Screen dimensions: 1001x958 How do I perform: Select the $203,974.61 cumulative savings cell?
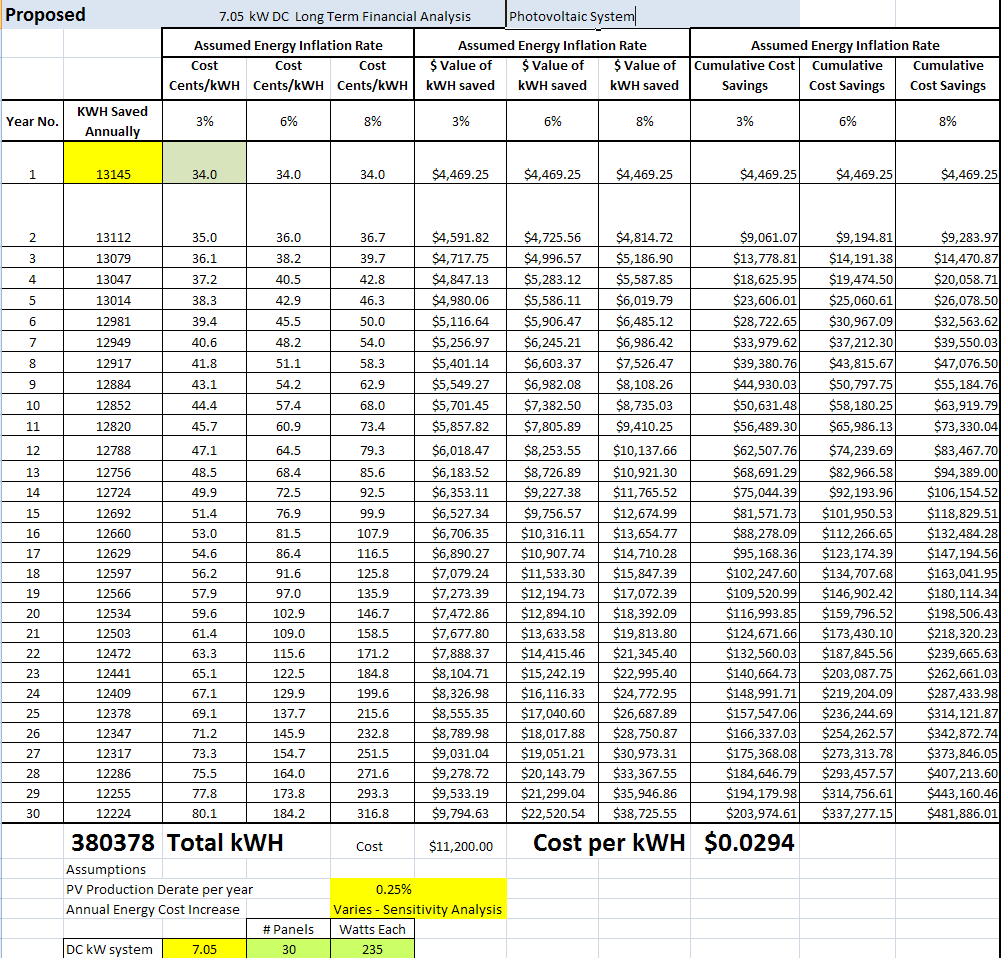pos(744,813)
